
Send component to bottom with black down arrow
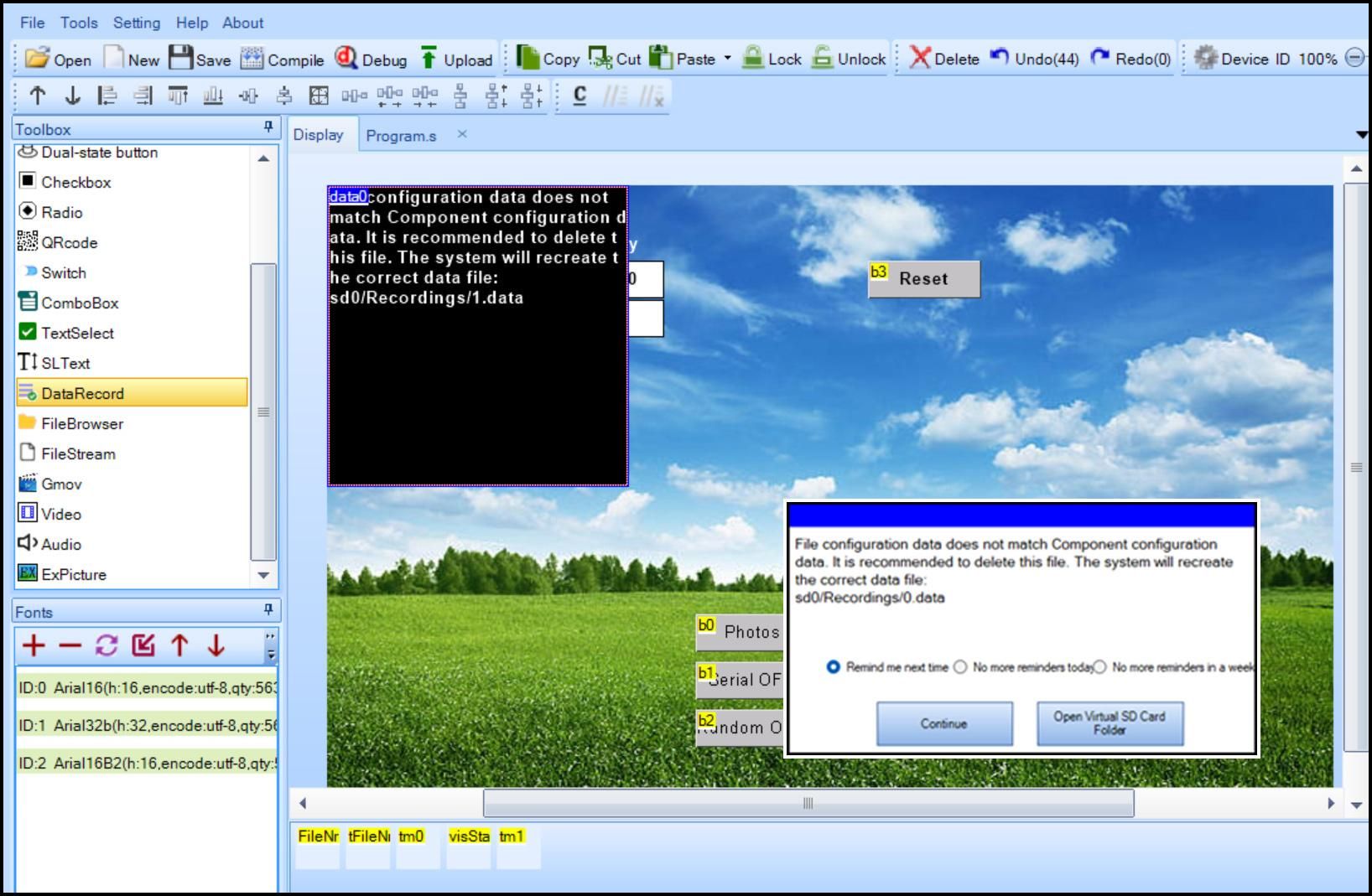pyautogui.click(x=72, y=96)
